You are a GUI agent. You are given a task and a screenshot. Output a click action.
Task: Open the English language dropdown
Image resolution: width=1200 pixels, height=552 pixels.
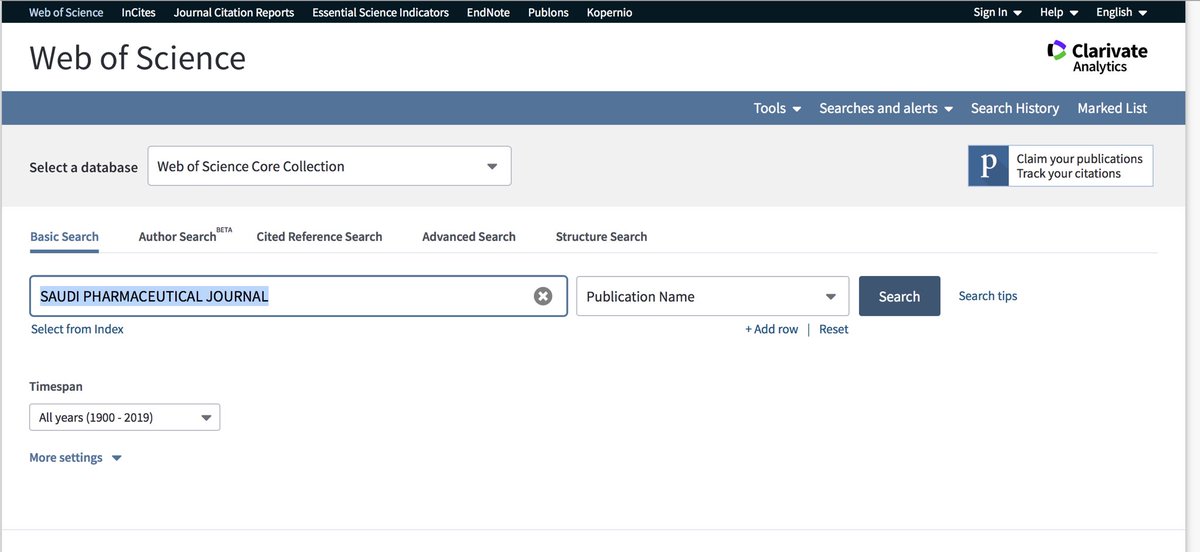pyautogui.click(x=1122, y=12)
